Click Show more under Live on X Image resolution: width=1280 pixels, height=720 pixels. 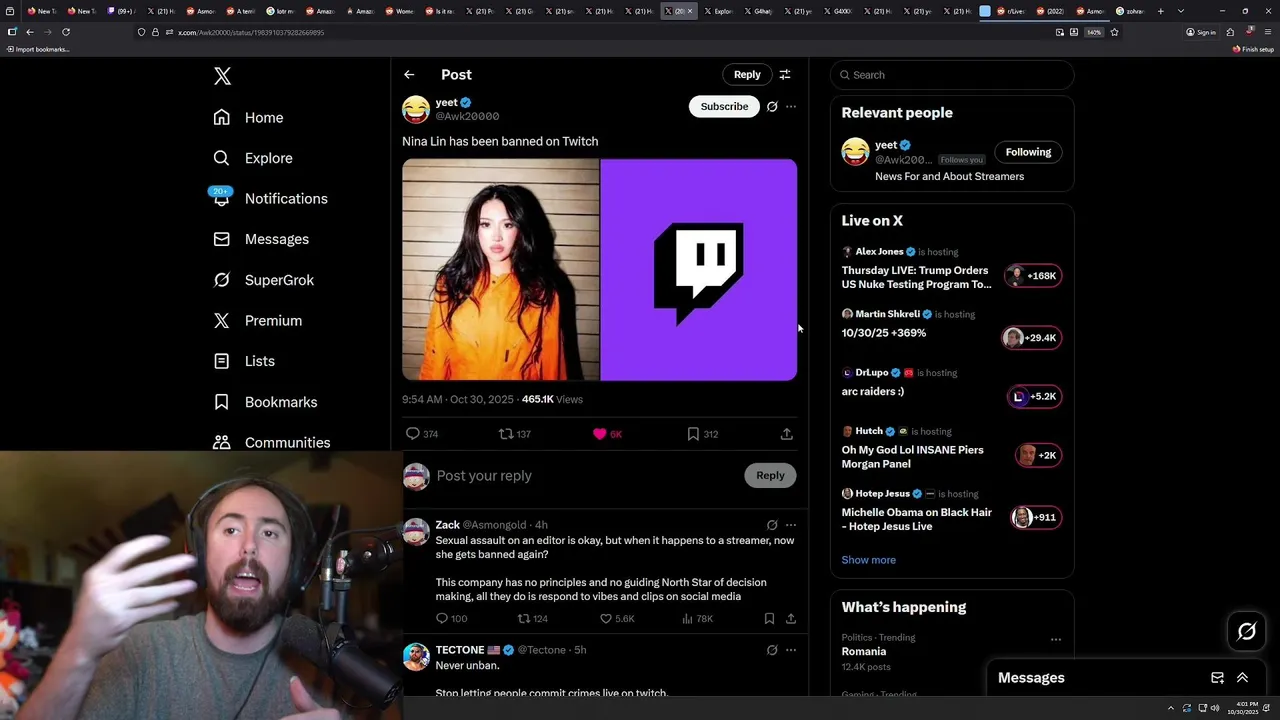[868, 560]
